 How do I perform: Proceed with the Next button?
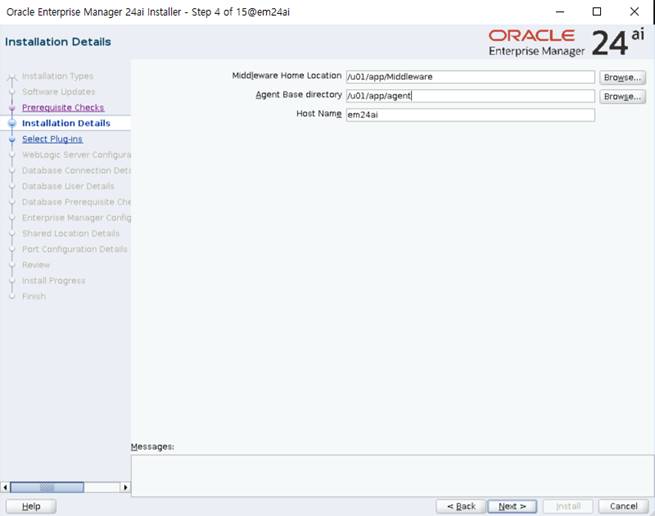[x=512, y=506]
